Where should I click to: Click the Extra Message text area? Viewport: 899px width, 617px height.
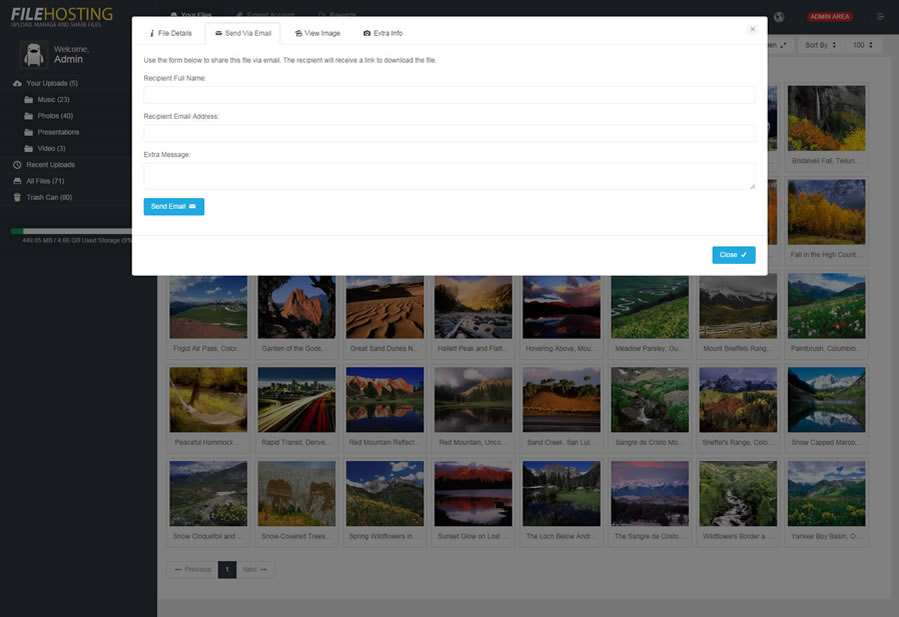[x=449, y=176]
